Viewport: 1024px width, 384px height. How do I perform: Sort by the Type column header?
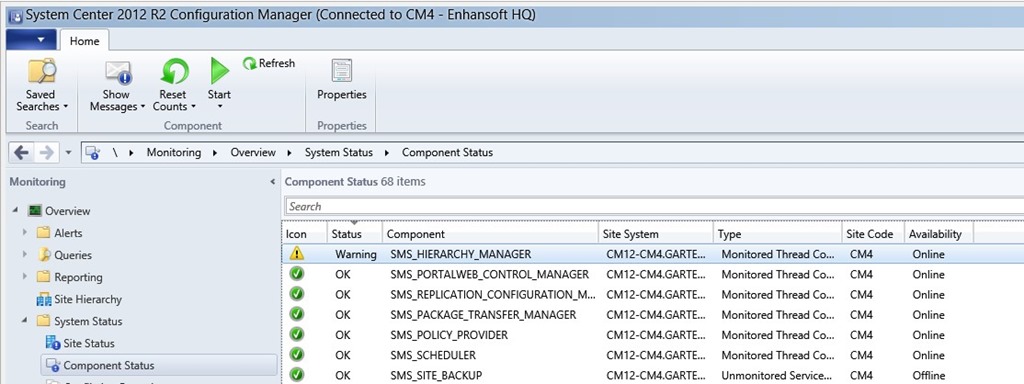pyautogui.click(x=777, y=234)
